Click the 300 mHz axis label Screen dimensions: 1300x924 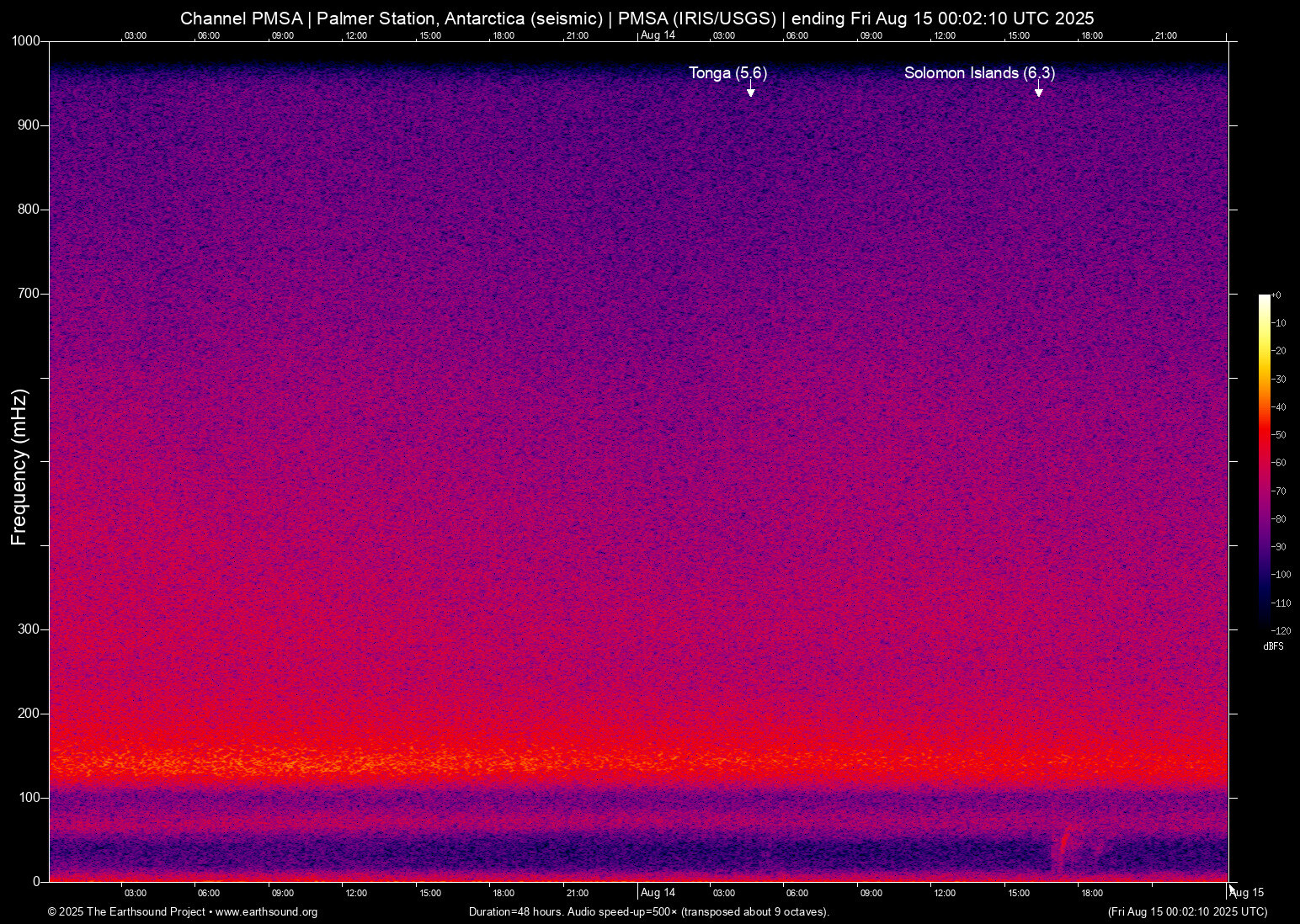point(29,629)
